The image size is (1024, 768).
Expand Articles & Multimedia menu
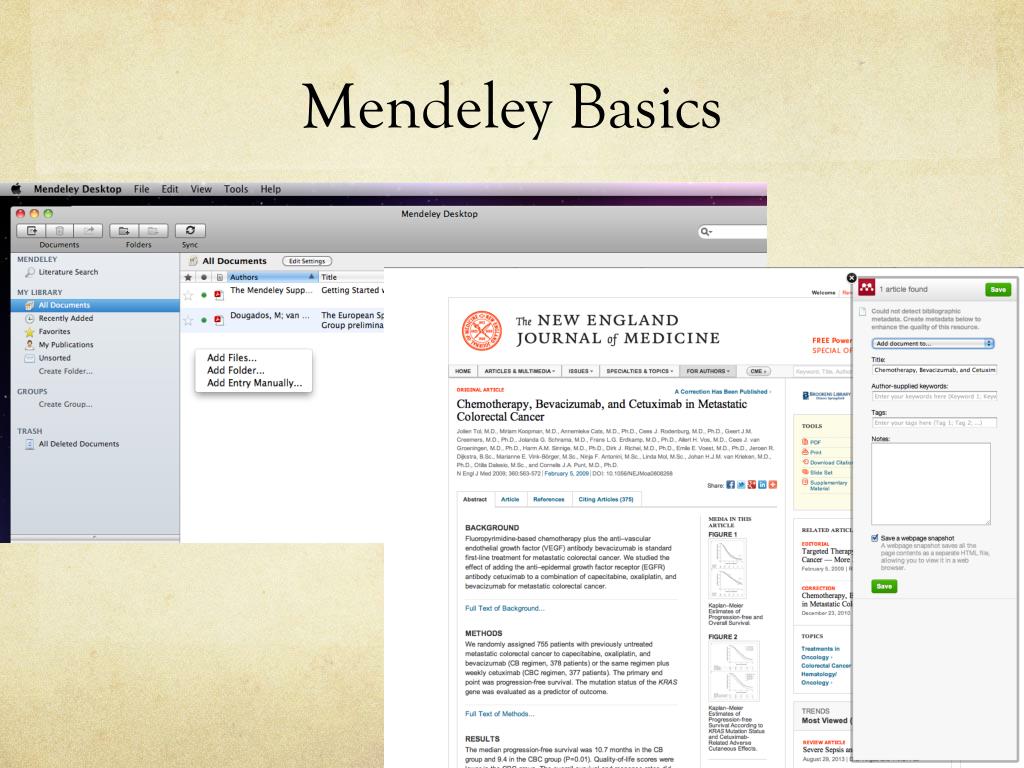(x=520, y=371)
